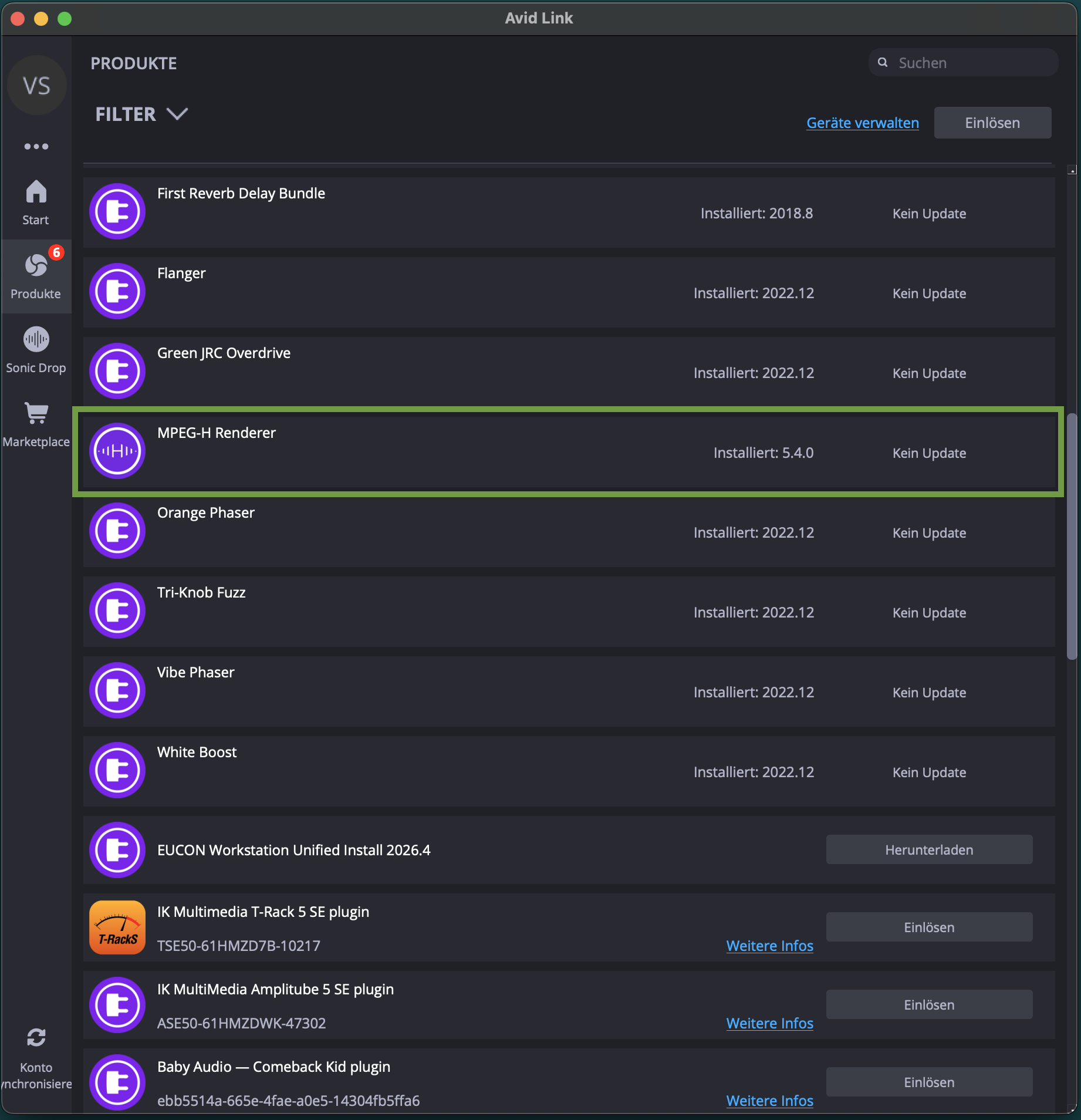The width and height of the screenshot is (1081, 1120).
Task: Click Installiert: 2022.12 for Vibe Phaser
Action: [x=754, y=692]
